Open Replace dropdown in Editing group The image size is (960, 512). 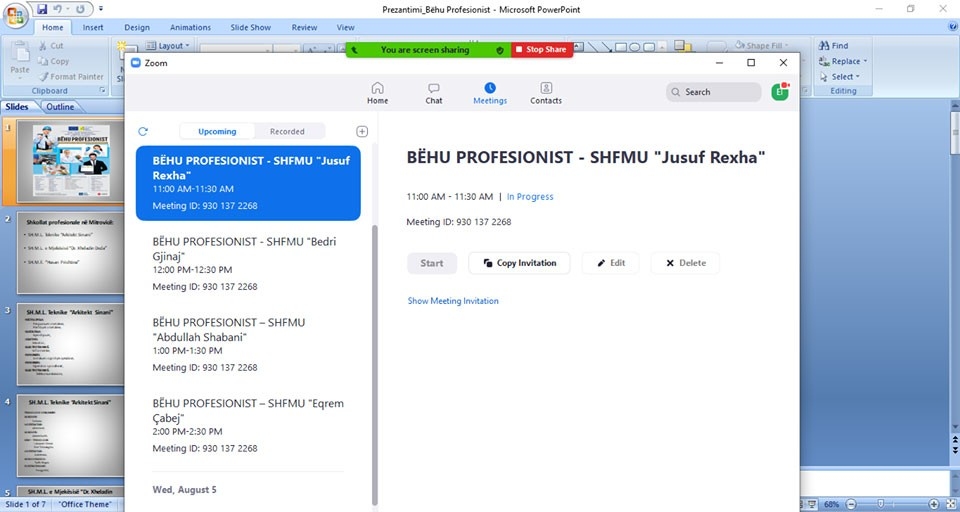pyautogui.click(x=843, y=61)
